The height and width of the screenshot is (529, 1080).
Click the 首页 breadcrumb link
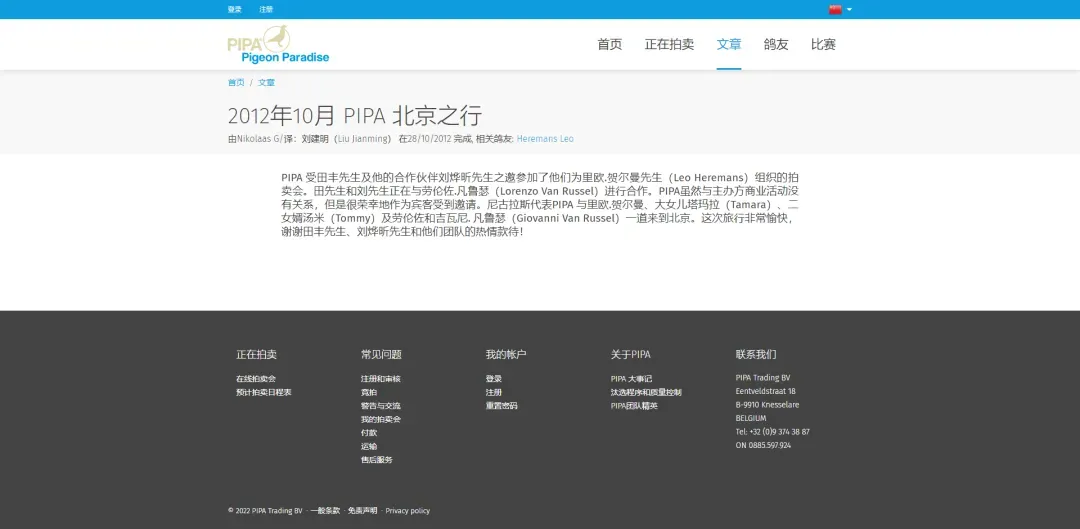[236, 83]
